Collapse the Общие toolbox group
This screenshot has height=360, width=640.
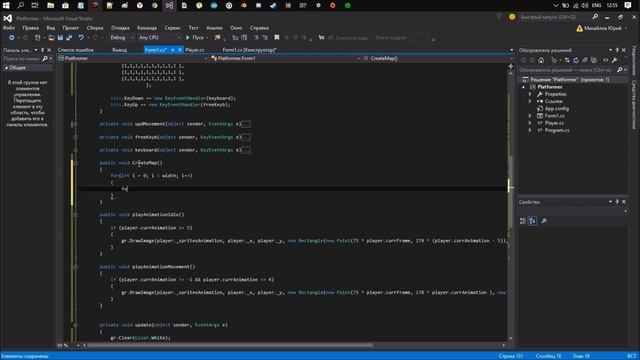[x=6, y=68]
